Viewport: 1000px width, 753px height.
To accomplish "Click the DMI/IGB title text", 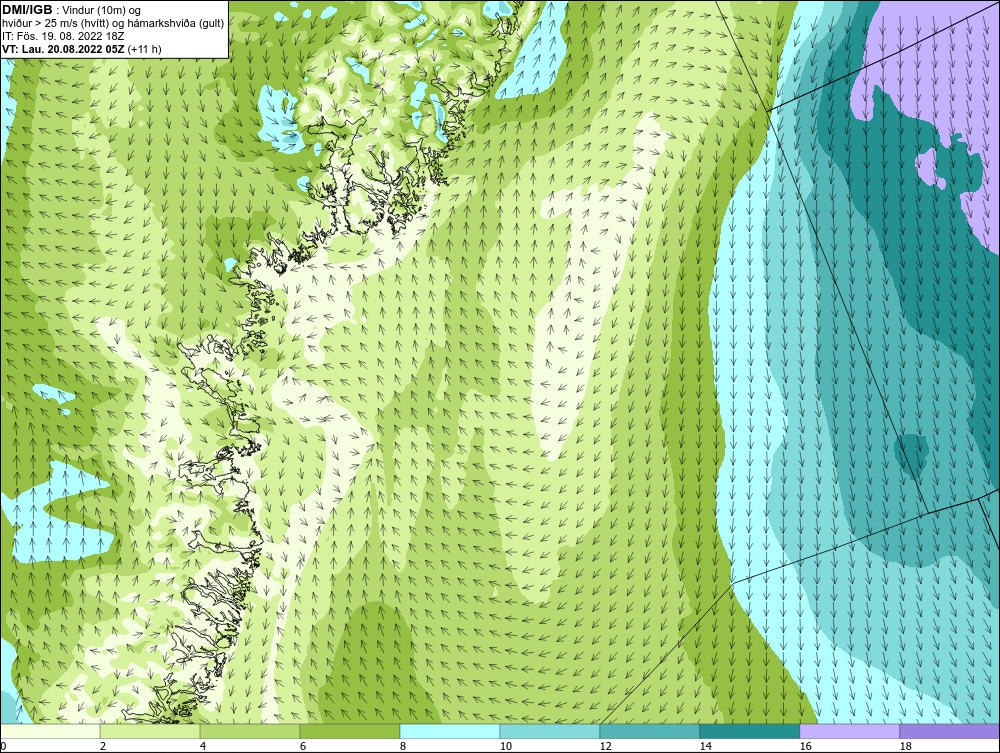I will tap(27, 10).
